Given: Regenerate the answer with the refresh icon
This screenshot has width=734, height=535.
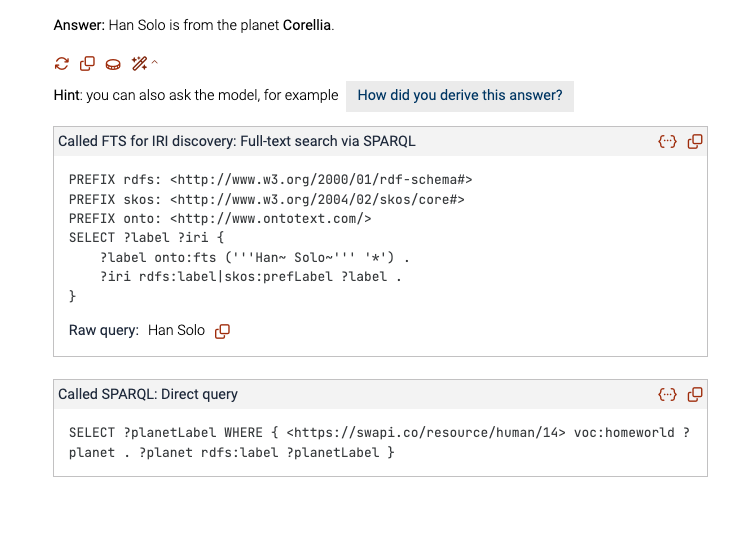Looking at the screenshot, I should tap(62, 64).
